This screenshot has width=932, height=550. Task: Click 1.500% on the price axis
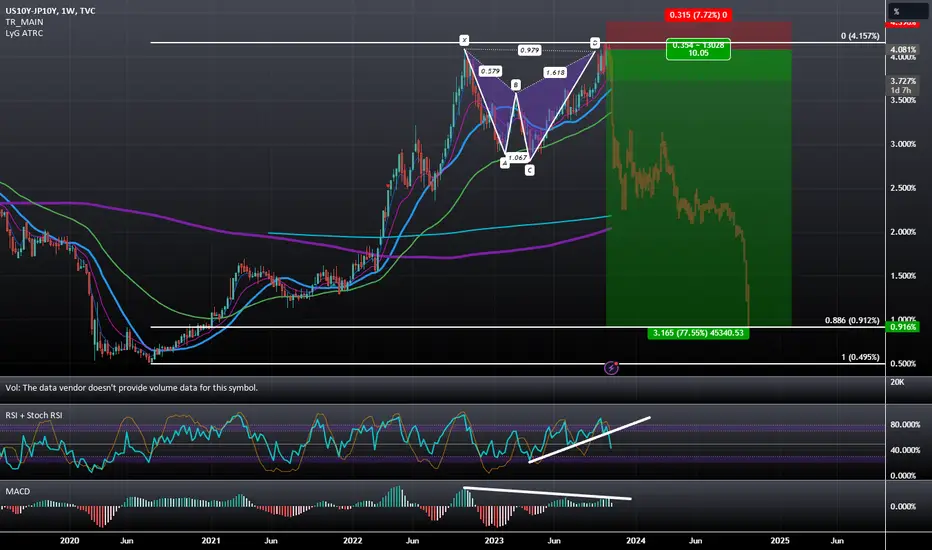pyautogui.click(x=903, y=276)
